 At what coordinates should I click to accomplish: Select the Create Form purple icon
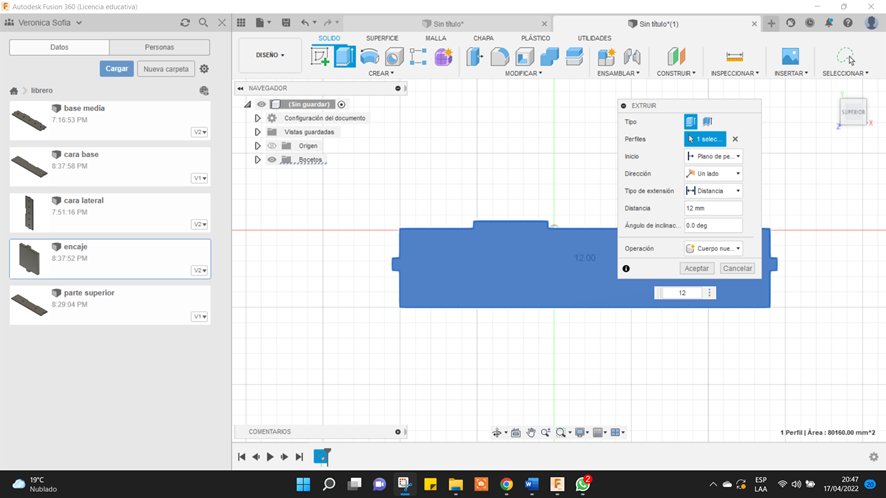point(444,57)
